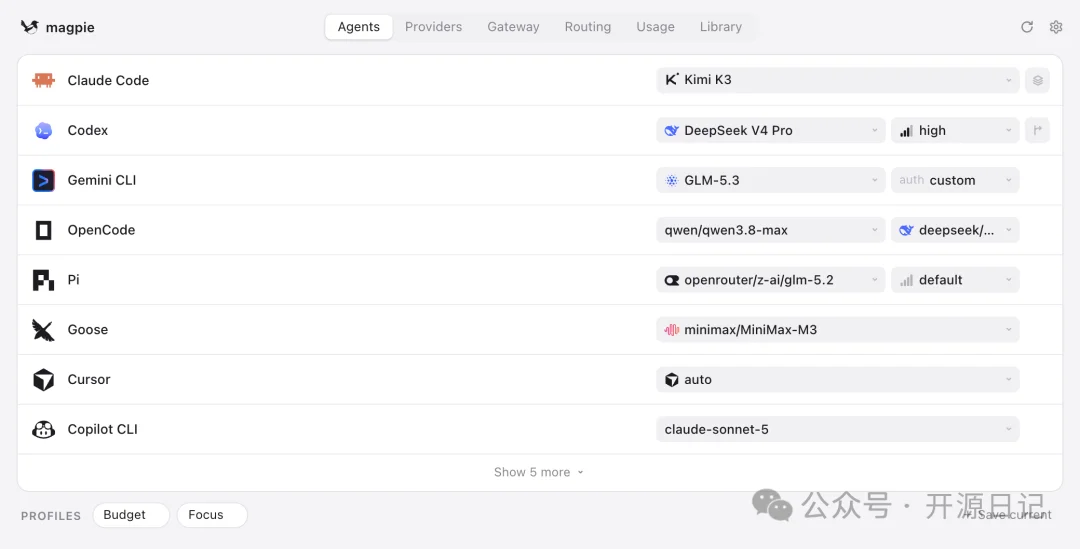Click the Gemini CLI agent icon
The image size is (1080, 549).
pos(43,180)
